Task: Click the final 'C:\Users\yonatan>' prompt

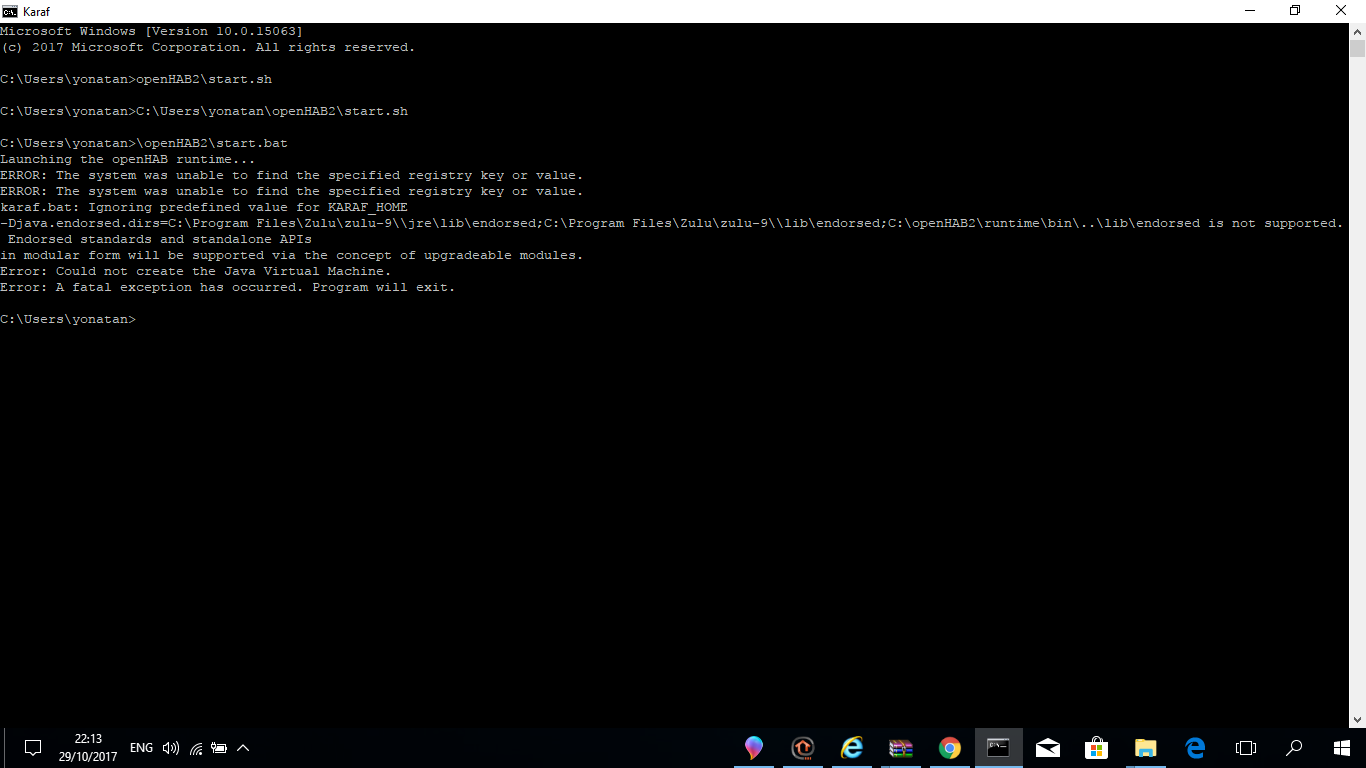Action: pyautogui.click(x=68, y=319)
